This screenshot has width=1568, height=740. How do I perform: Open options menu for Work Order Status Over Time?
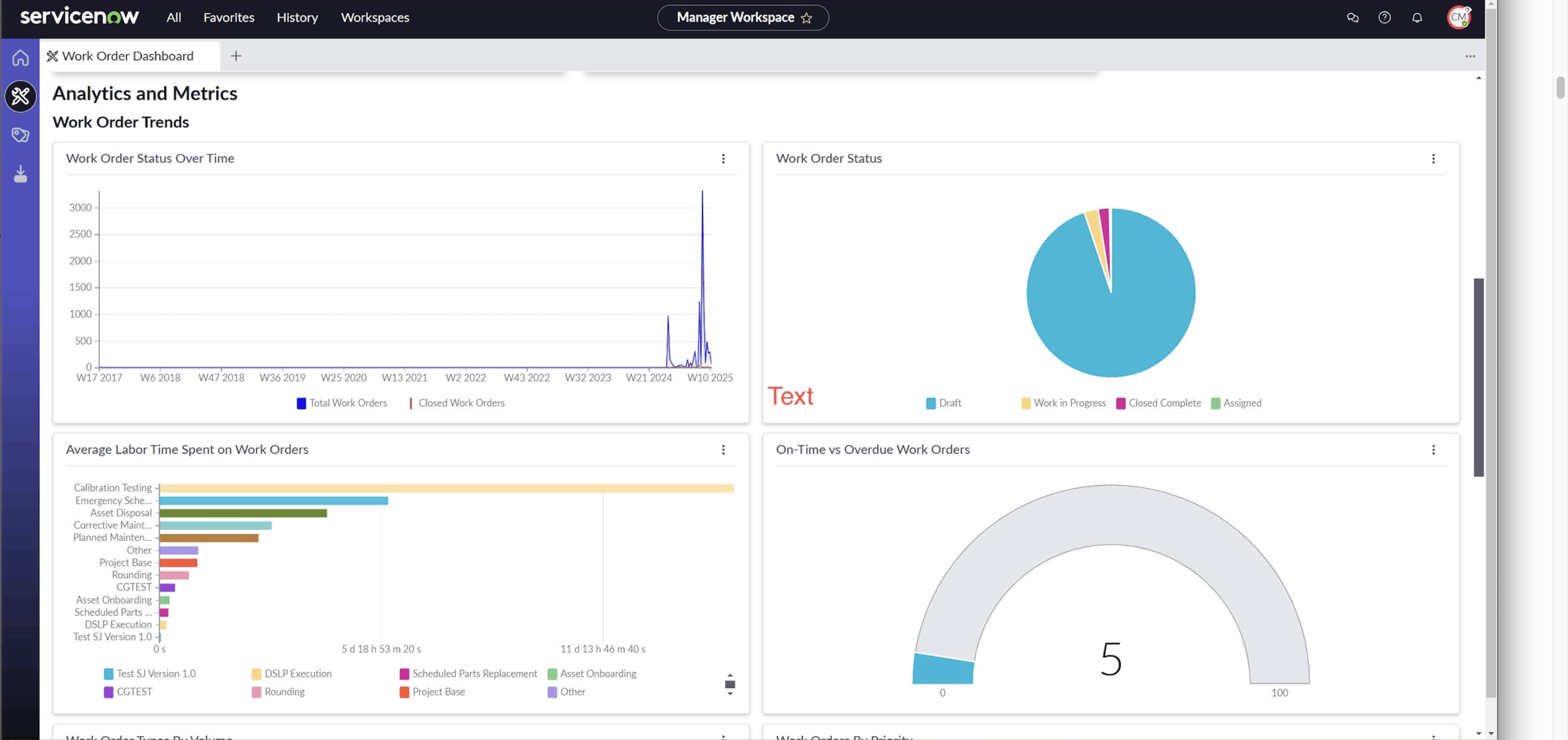[723, 159]
